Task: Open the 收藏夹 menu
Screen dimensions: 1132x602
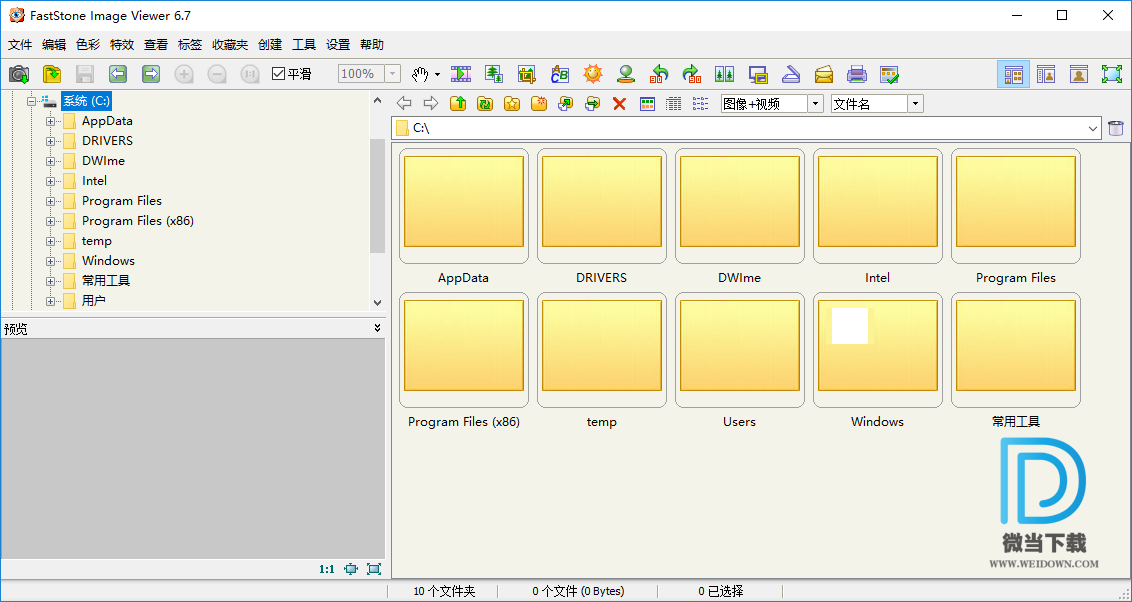Action: coord(230,45)
